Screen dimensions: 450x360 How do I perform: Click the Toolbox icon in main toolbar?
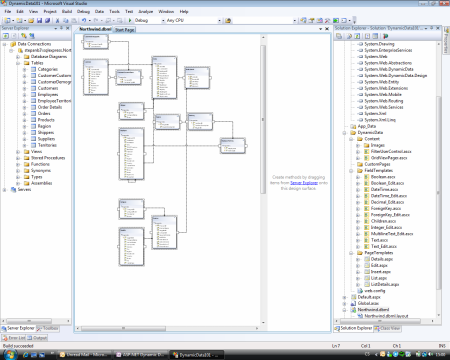click(328, 20)
